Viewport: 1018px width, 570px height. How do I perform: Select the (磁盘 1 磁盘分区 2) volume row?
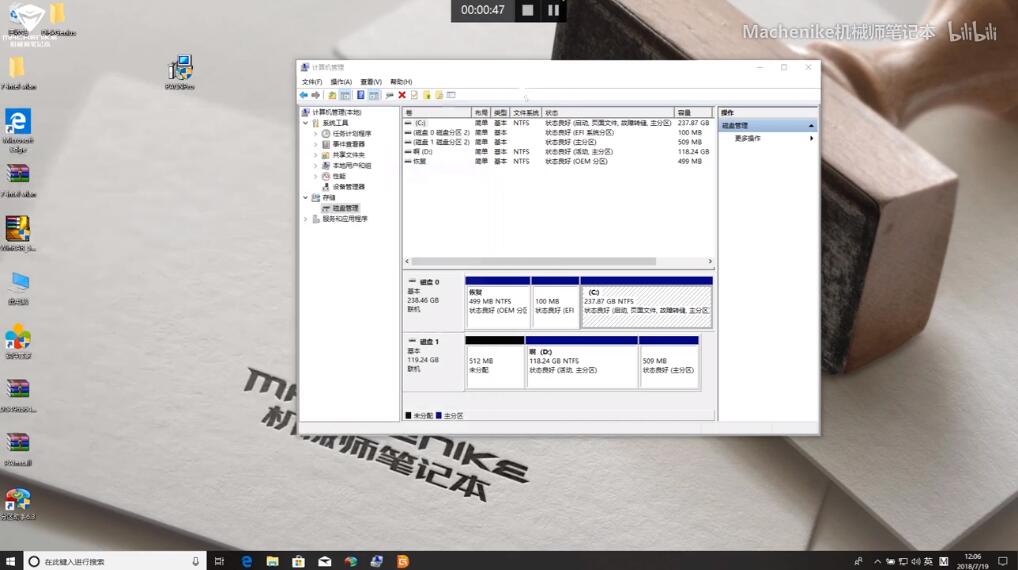[558, 142]
